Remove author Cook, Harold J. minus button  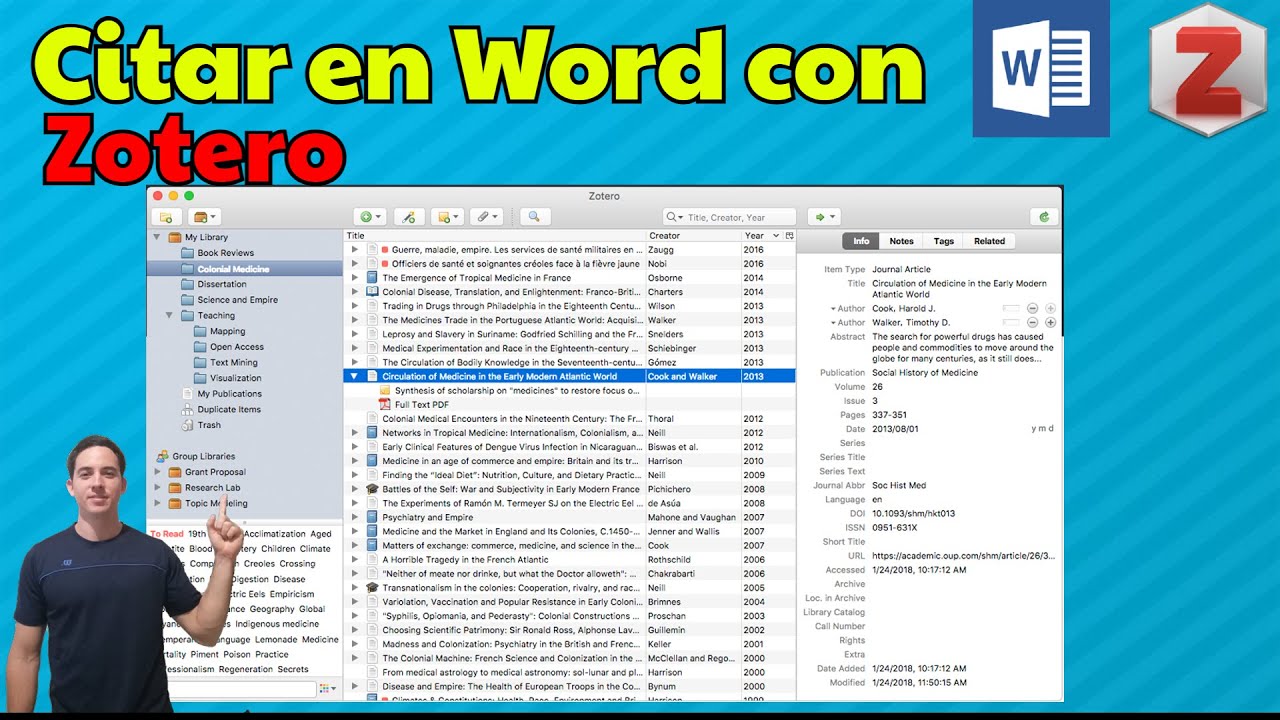point(1033,309)
